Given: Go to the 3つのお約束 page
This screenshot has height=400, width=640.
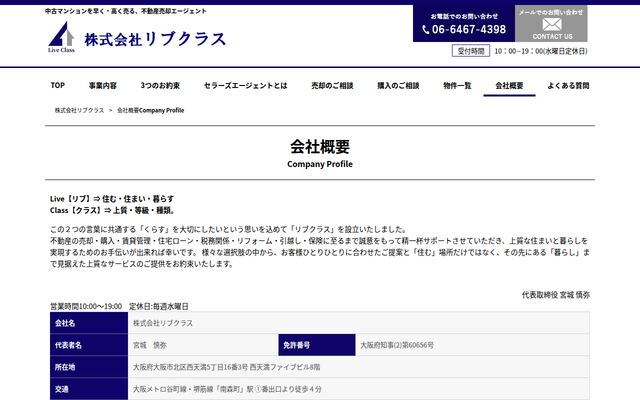Looking at the screenshot, I should pyautogui.click(x=160, y=85).
